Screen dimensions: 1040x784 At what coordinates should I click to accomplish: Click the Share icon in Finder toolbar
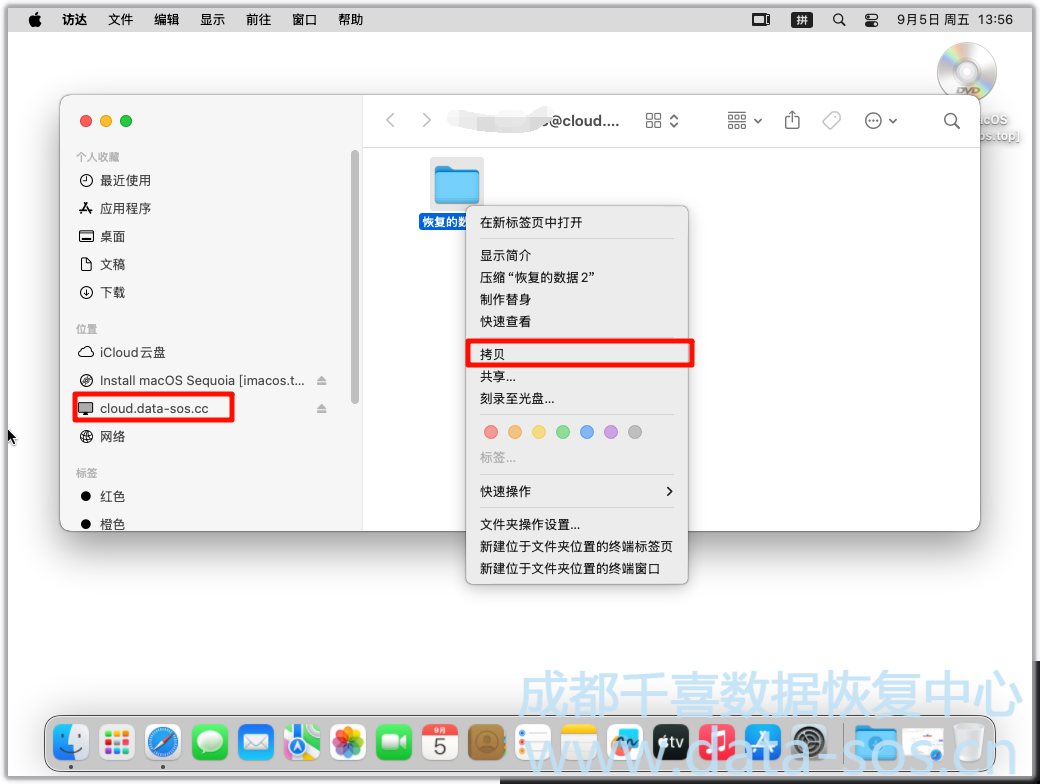tap(792, 121)
